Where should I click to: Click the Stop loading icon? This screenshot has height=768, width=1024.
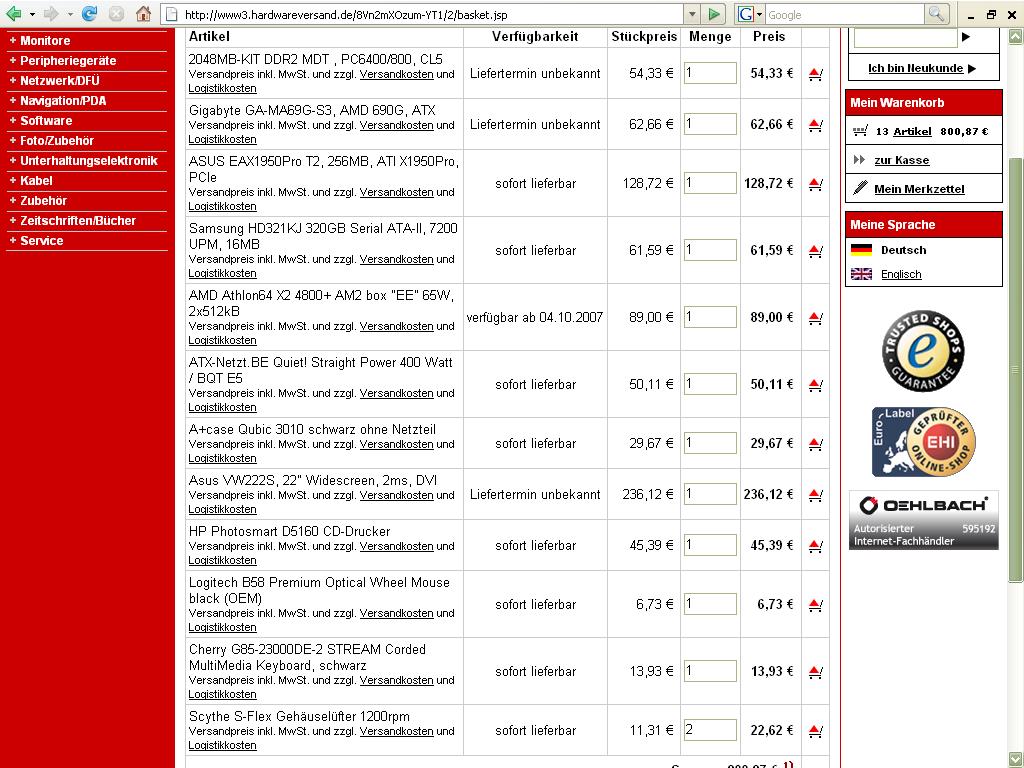(x=116, y=14)
